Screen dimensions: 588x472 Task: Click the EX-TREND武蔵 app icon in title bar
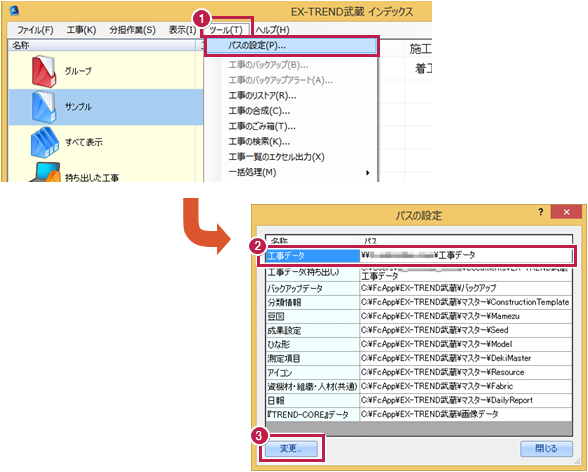click(14, 10)
